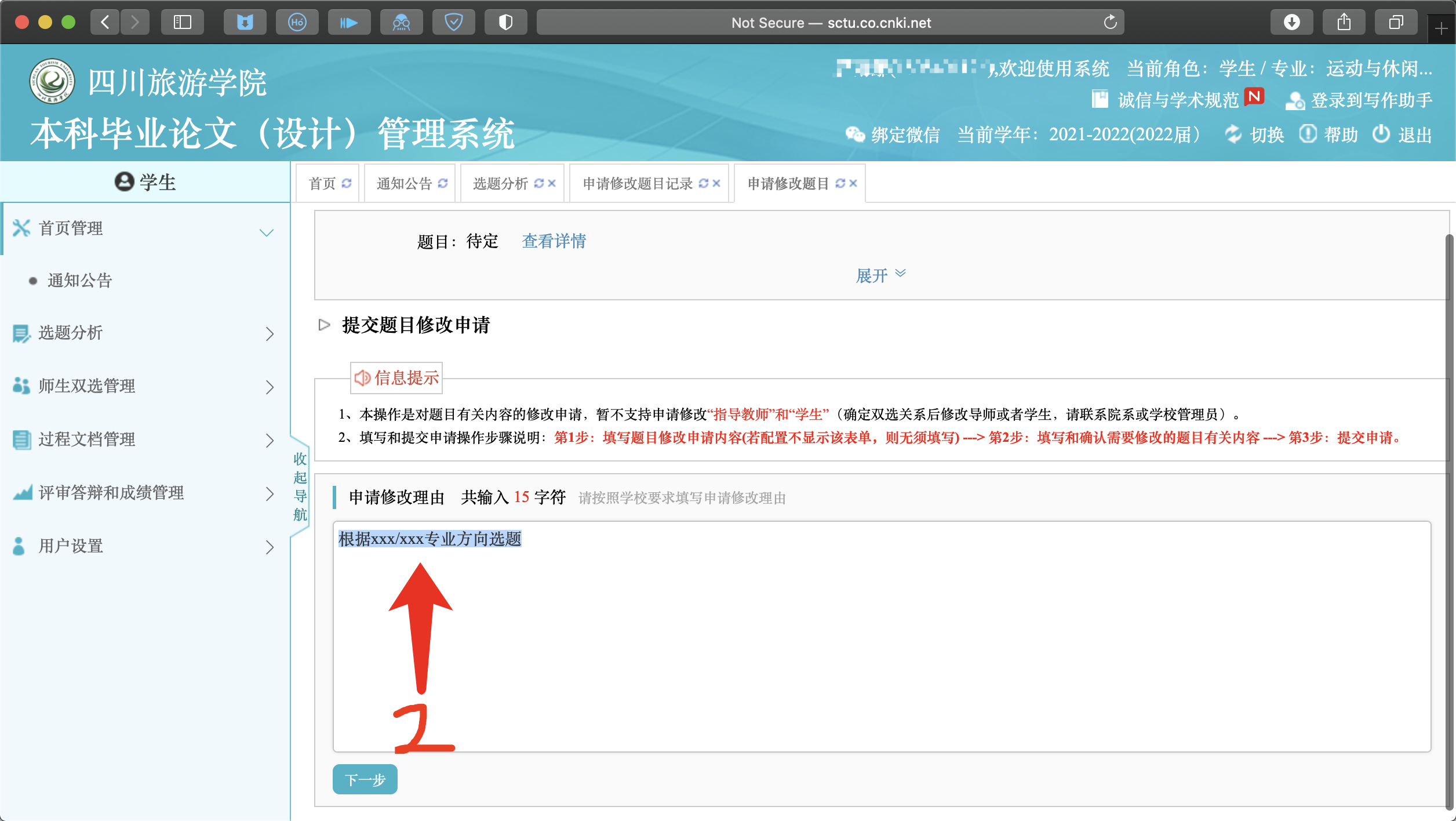Switch to the 首页 tab
1456x821 pixels.
tap(322, 184)
